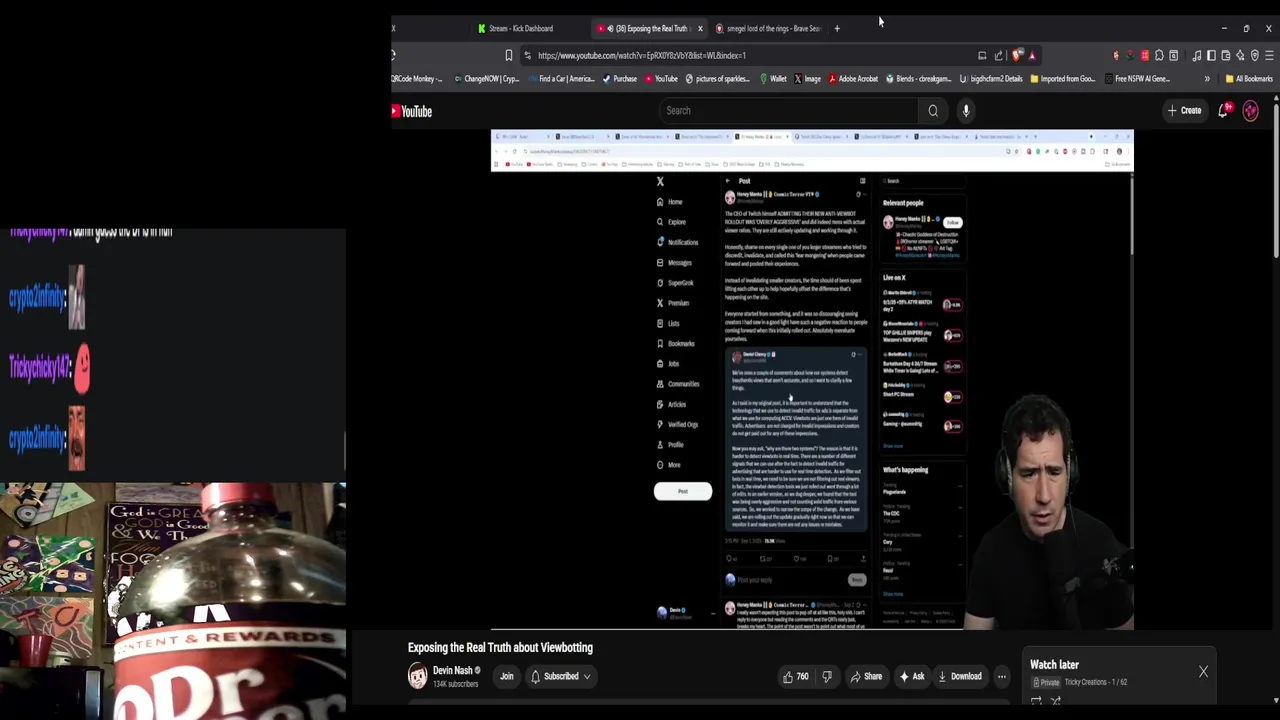The image size is (1280, 720).
Task: Open the Image bookmark
Action: 807,79
